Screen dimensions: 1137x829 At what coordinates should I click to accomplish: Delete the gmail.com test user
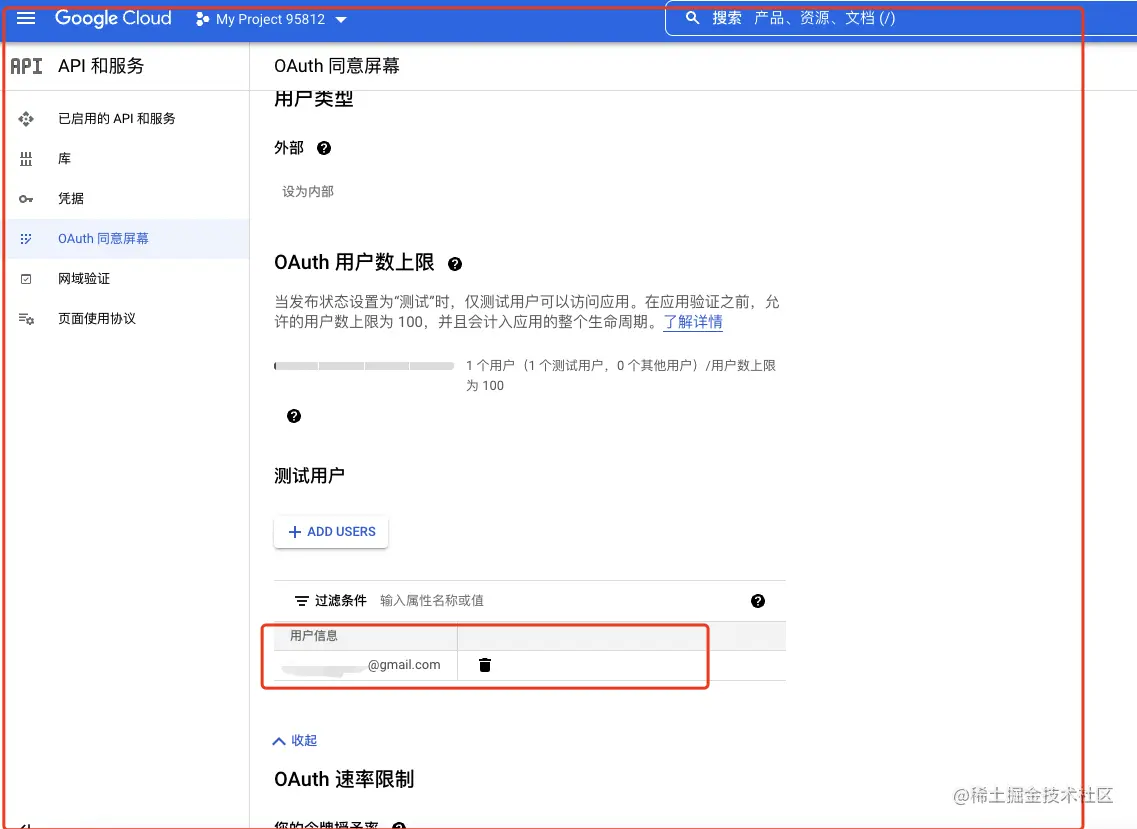click(485, 665)
